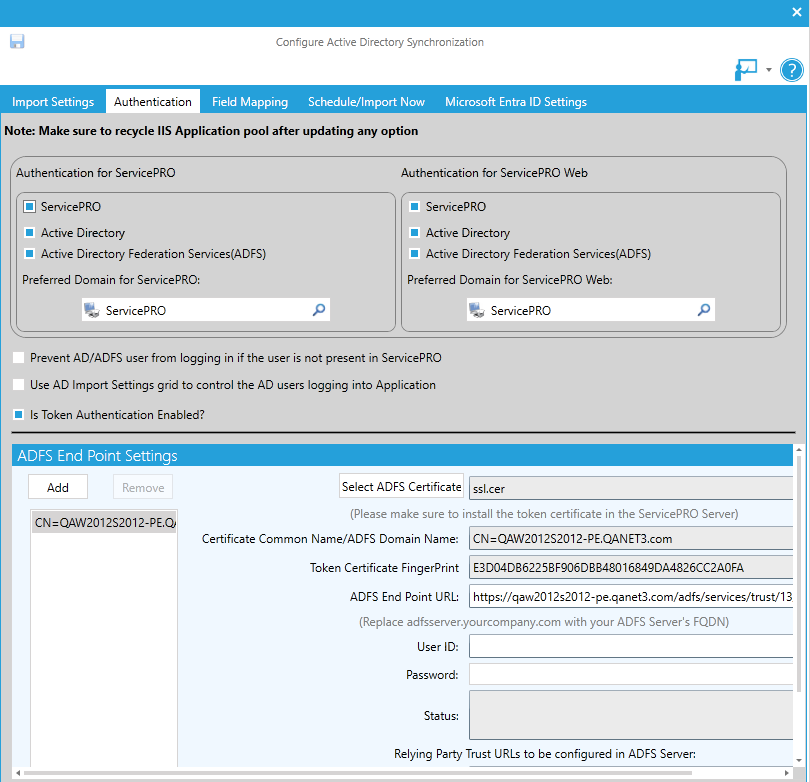Screen dimensions: 810x782
Task: Select the Authentication tab
Action: coord(153,101)
